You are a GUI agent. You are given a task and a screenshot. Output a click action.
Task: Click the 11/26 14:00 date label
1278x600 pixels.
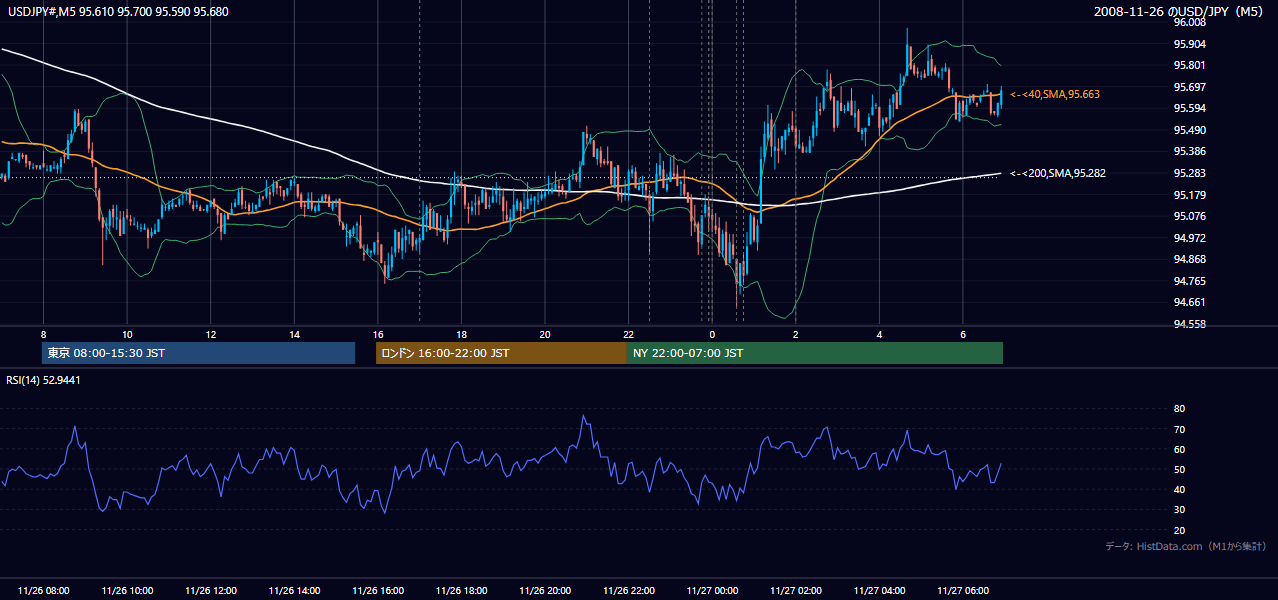click(x=294, y=591)
